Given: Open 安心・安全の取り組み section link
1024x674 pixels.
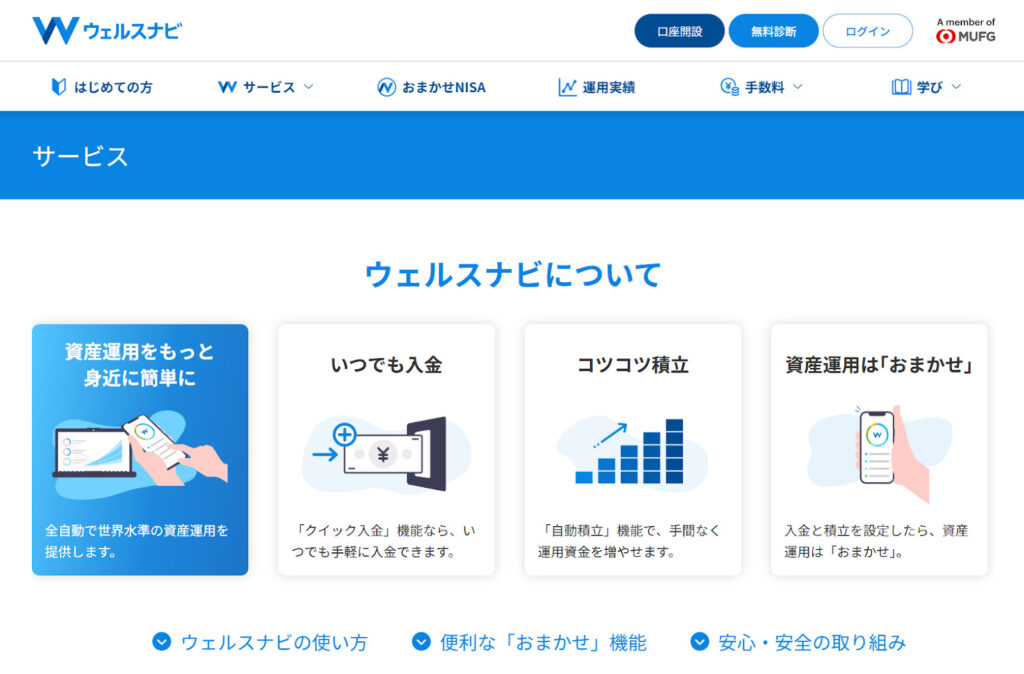Looking at the screenshot, I should pos(800,644).
